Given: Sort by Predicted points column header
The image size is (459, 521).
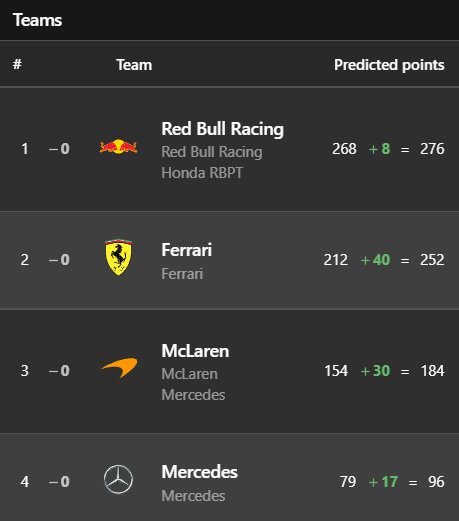Looking at the screenshot, I should click(389, 65).
